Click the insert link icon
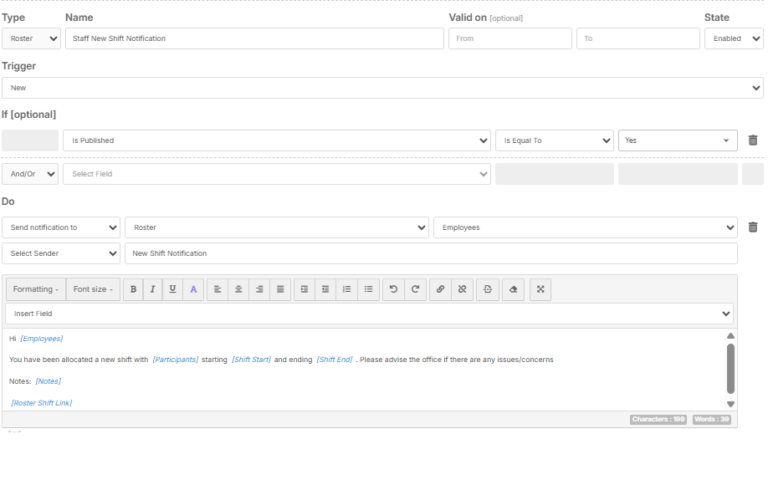Screen dimensions: 768x485 [x=439, y=289]
